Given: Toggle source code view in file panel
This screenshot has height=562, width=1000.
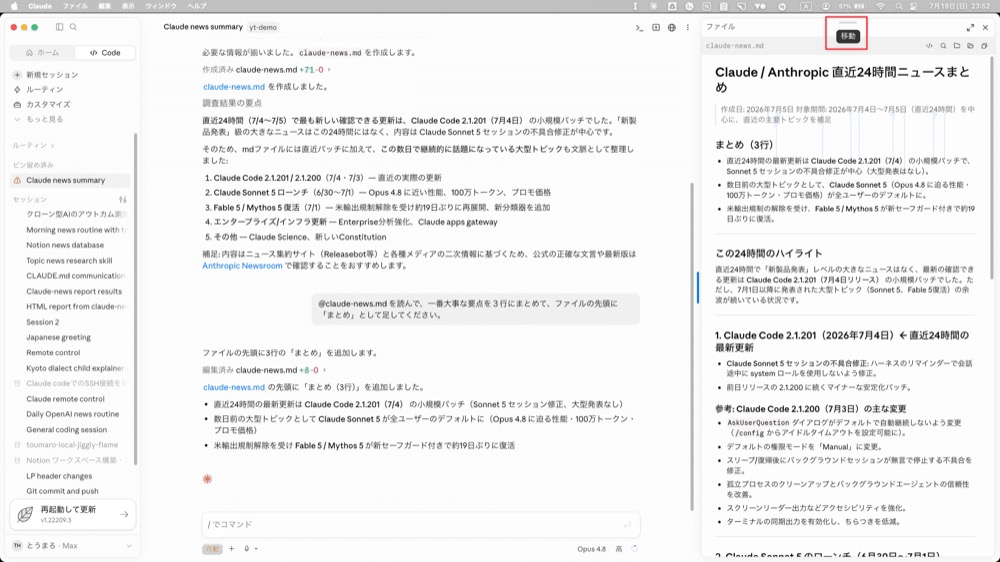Looking at the screenshot, I should point(929,46).
